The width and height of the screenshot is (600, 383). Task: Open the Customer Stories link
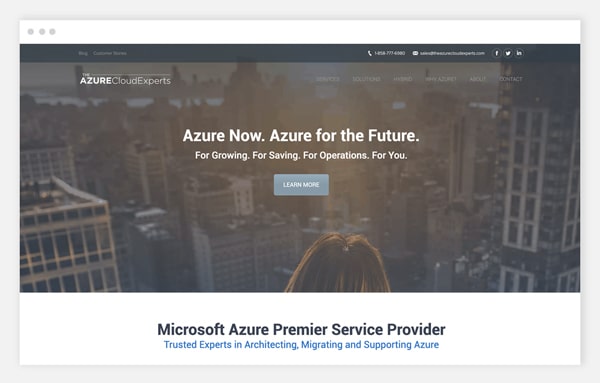[110, 53]
